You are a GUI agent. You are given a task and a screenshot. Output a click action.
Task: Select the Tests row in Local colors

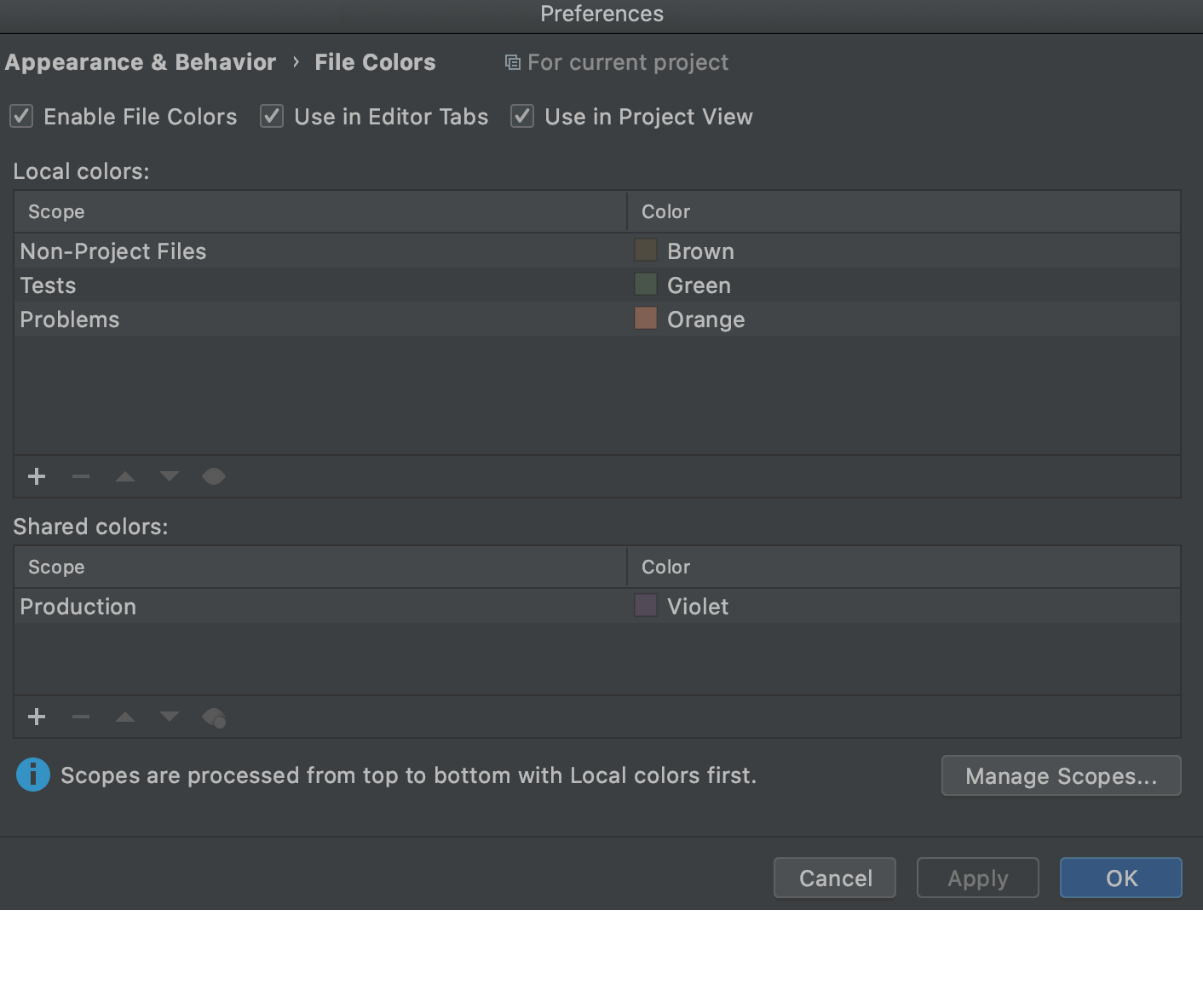(x=256, y=285)
